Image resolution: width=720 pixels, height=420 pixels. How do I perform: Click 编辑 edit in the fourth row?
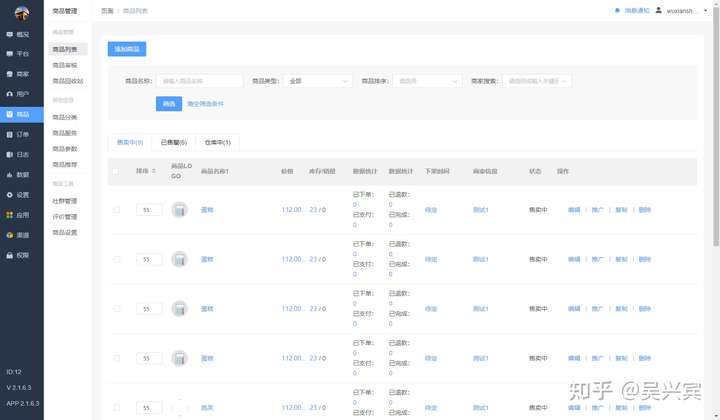tap(574, 358)
